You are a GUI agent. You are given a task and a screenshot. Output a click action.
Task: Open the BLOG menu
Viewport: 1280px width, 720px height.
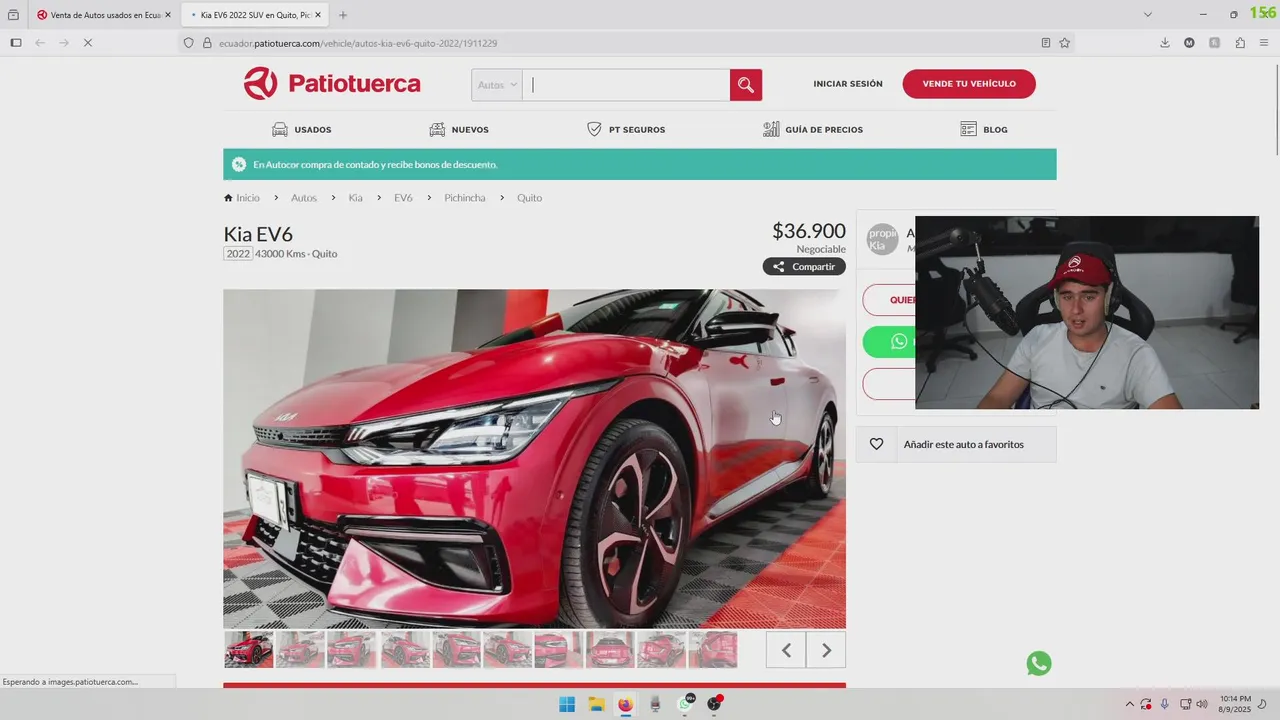click(x=984, y=130)
